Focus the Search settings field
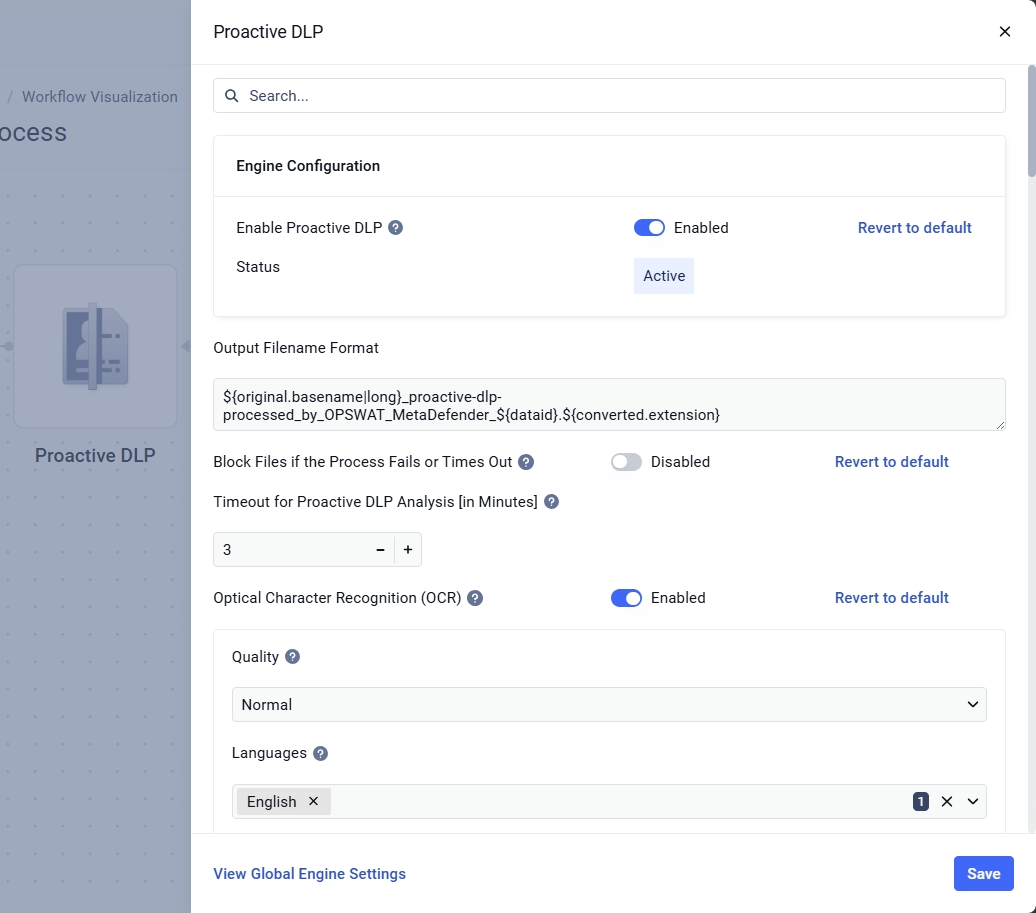1036x913 pixels. point(609,96)
